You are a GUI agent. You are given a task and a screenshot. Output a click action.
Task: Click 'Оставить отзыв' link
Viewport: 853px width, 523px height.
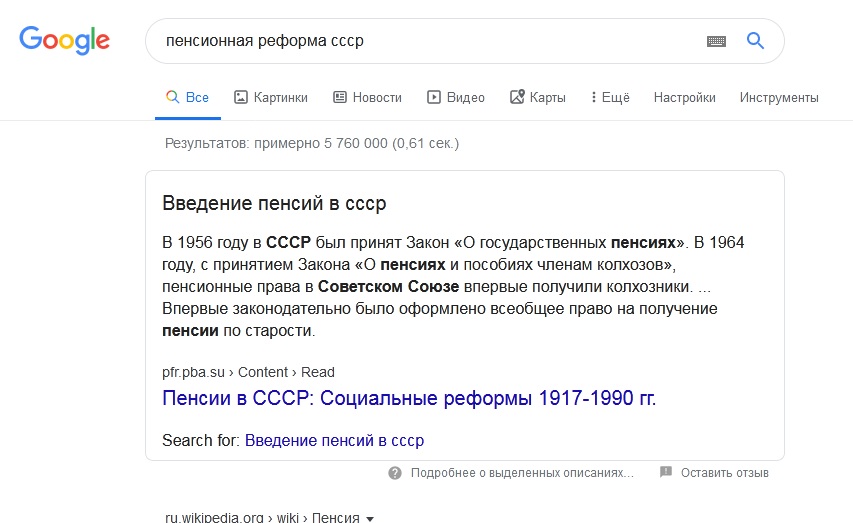[725, 473]
